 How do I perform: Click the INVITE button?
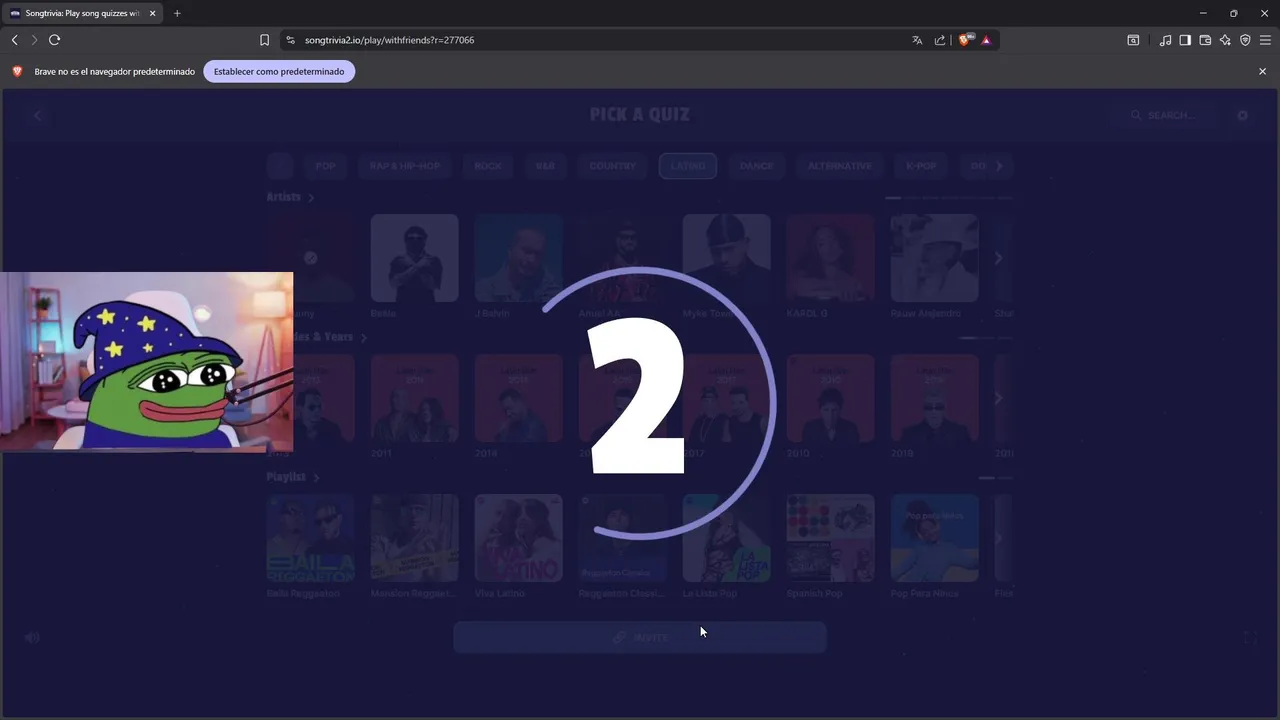coord(640,637)
